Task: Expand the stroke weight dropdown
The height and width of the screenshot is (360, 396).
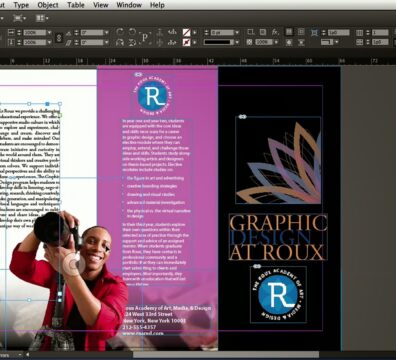Action: (237, 33)
